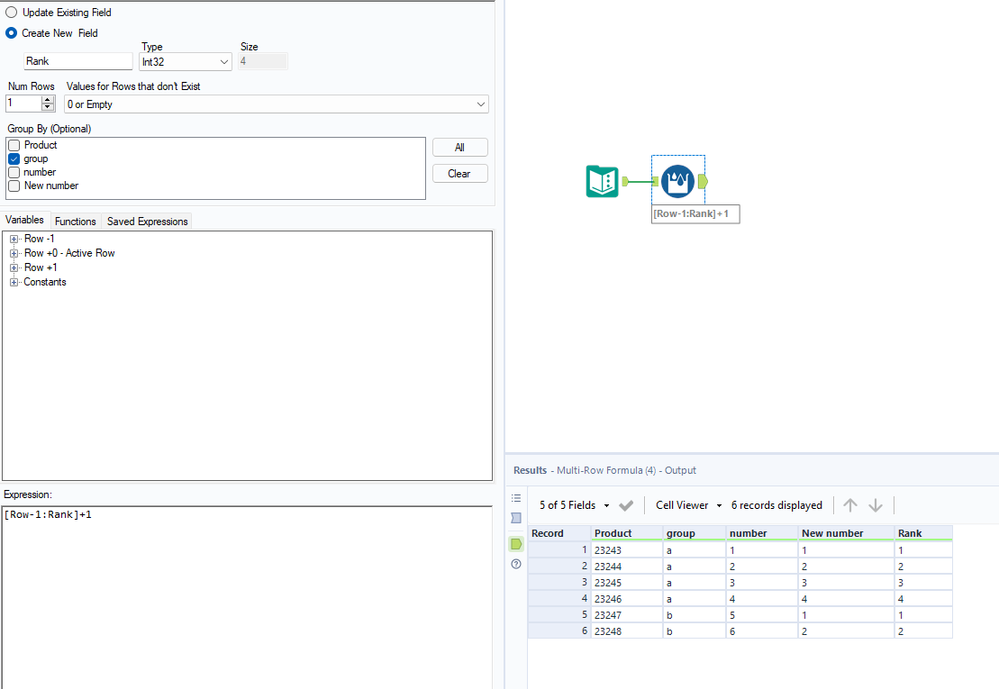Click the Record column header

(559, 533)
